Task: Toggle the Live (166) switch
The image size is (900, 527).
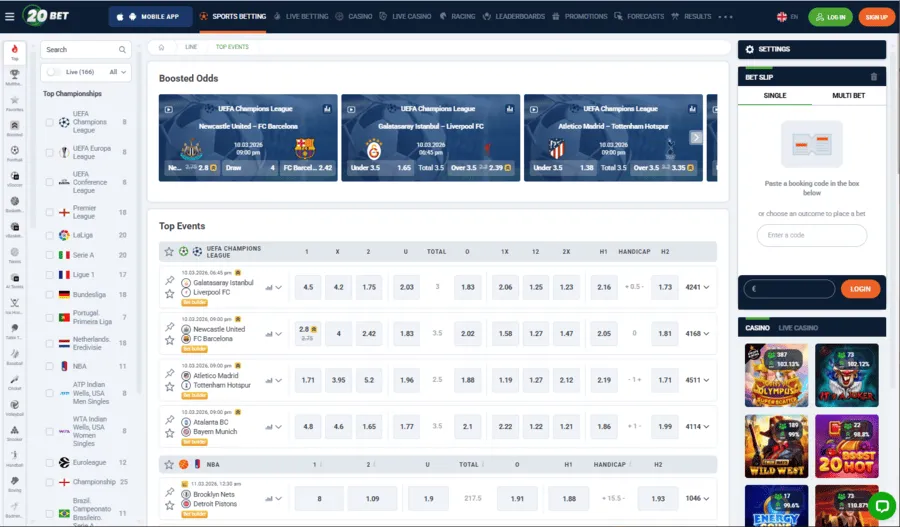Action: tap(53, 72)
